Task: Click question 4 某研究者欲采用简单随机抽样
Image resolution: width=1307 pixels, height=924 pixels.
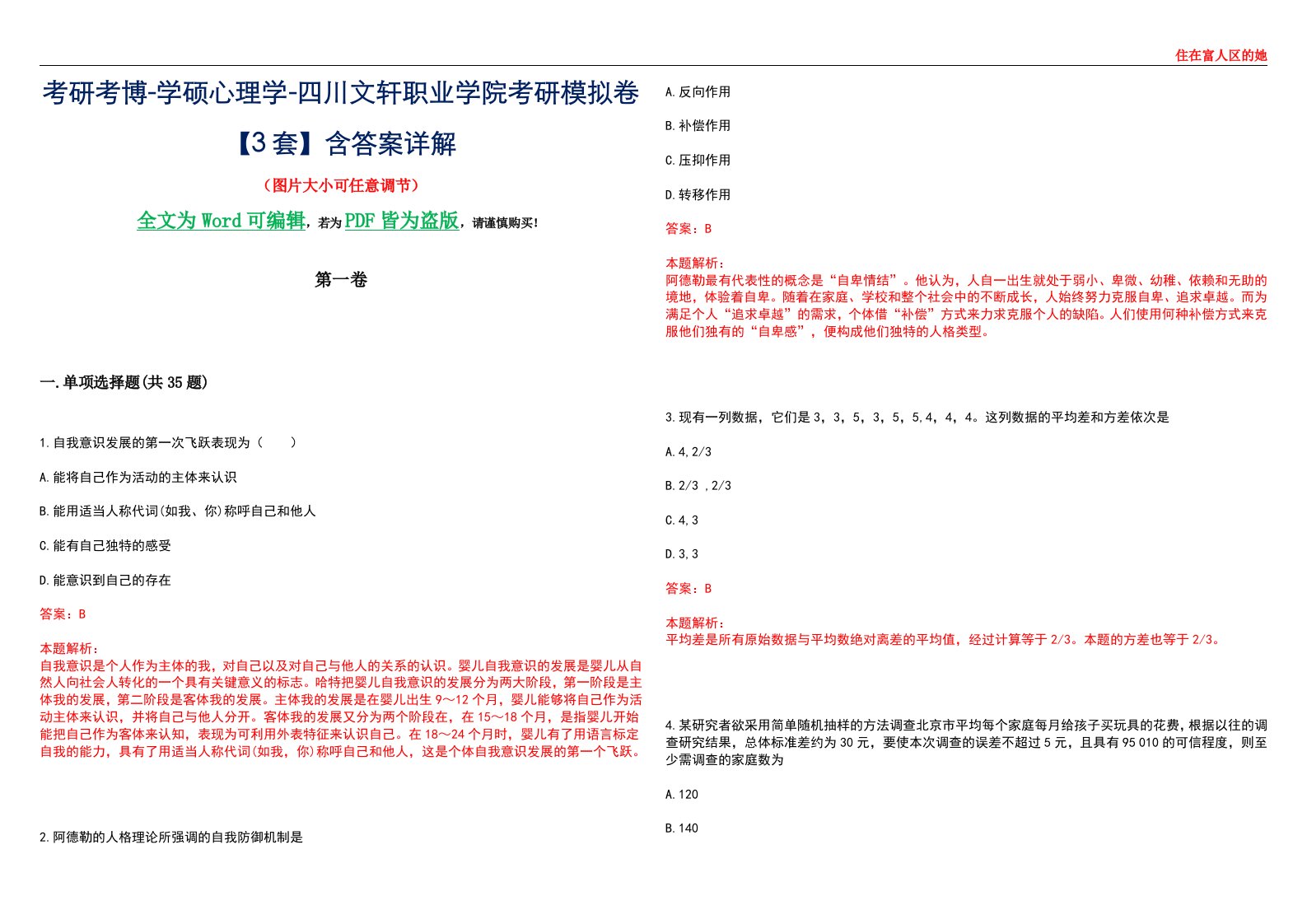Action: point(966,743)
